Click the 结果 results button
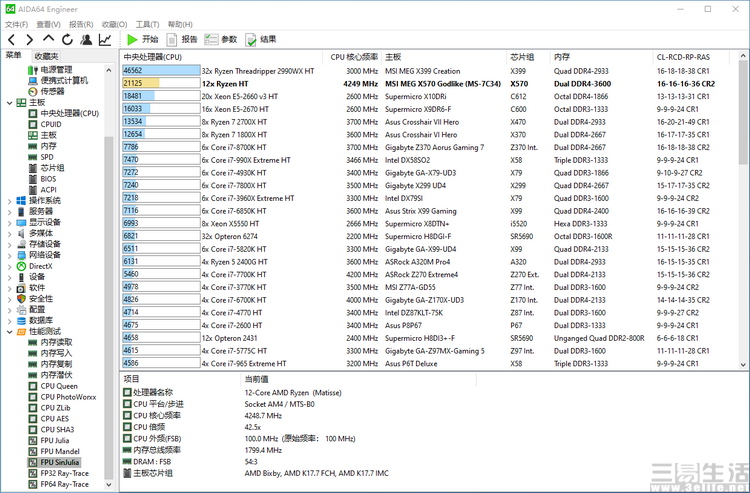 (x=261, y=40)
